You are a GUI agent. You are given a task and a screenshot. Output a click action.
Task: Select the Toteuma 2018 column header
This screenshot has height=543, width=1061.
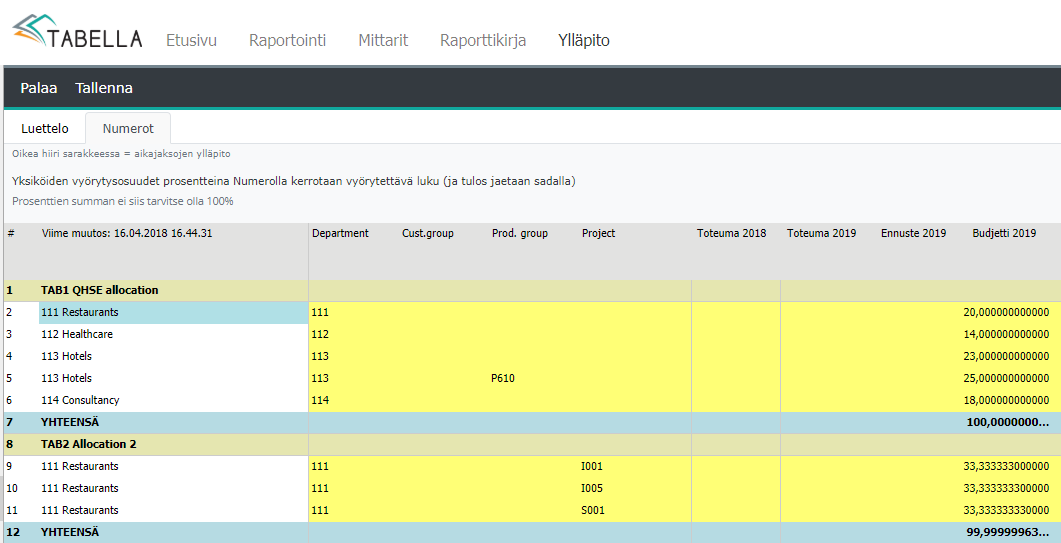point(731,233)
